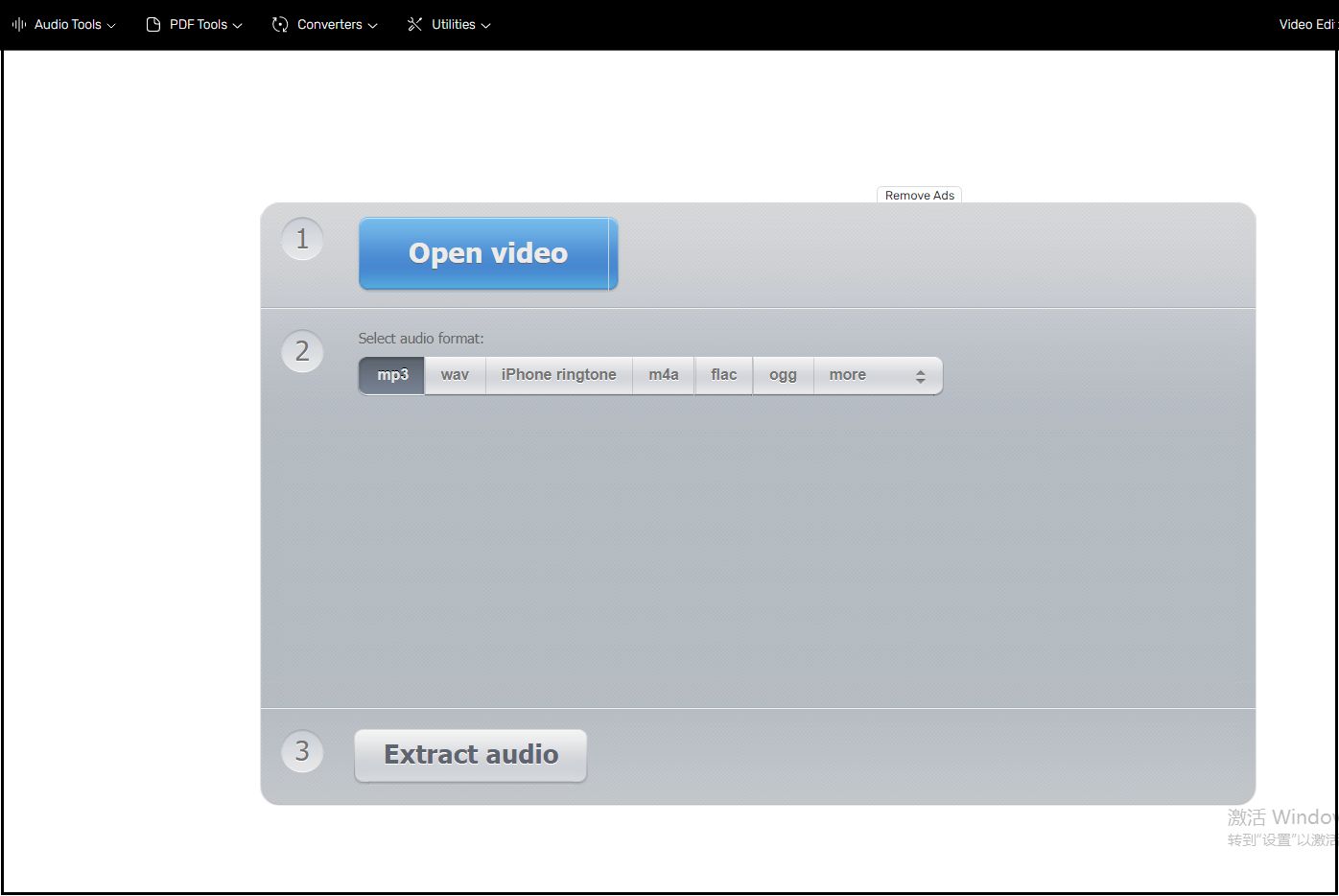
Task: Select mp3 as the audio format
Action: (392, 375)
